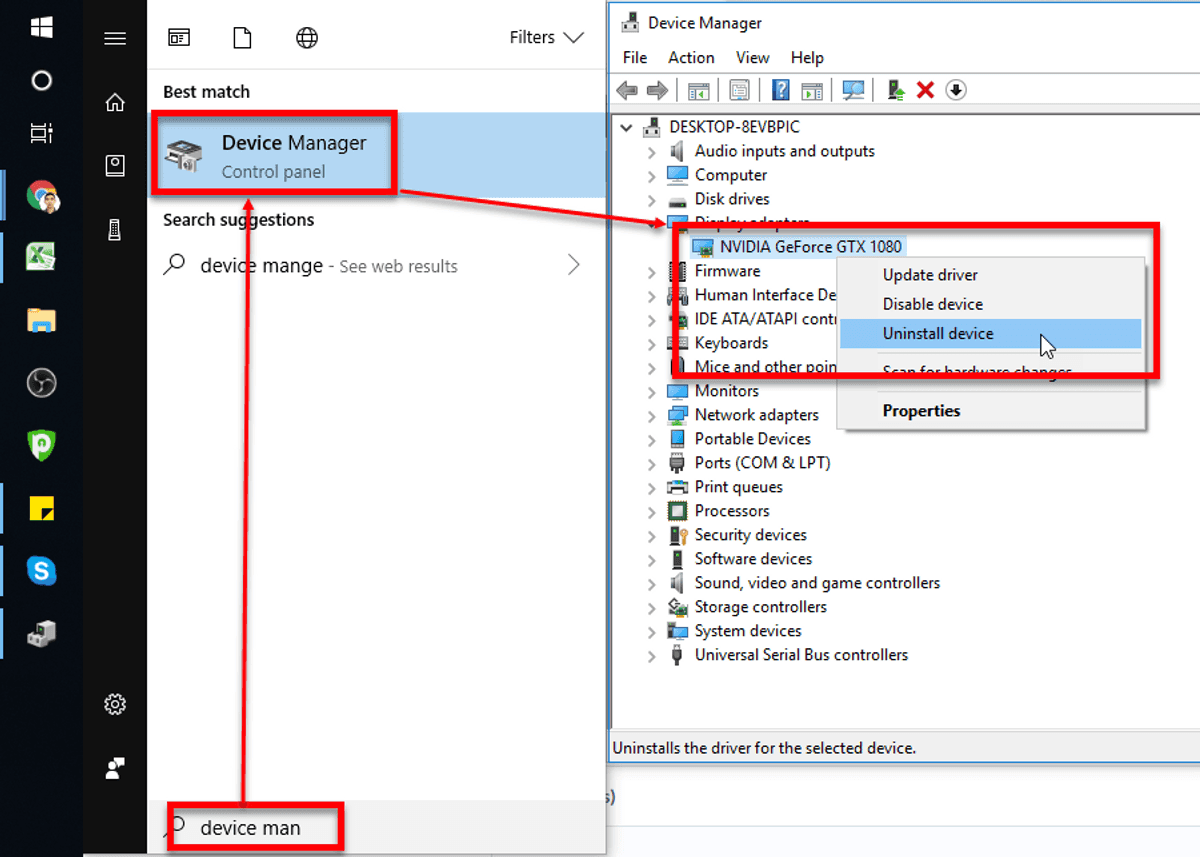Click the search box containing device man
Viewport: 1200px width, 857px height.
377,828
